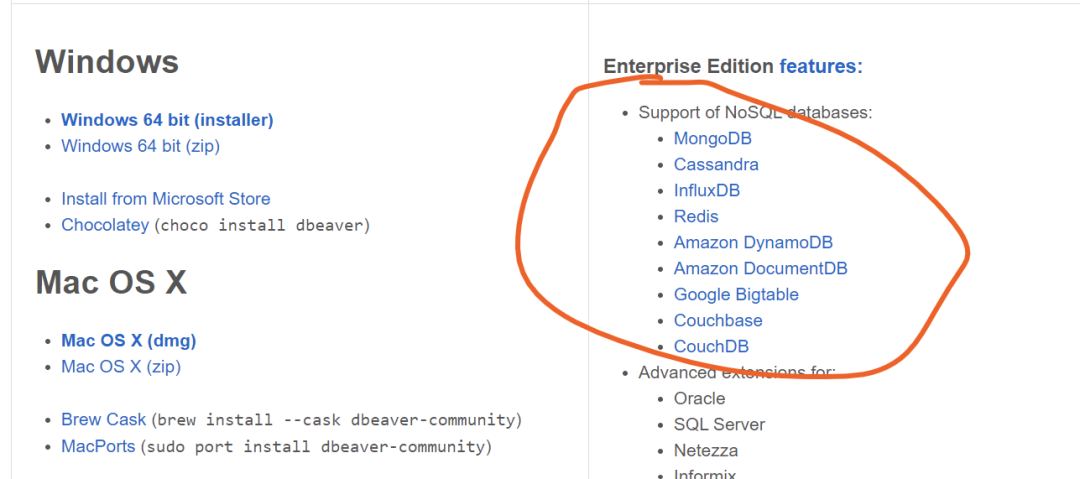Open Install from Microsoft Store link

(x=166, y=199)
